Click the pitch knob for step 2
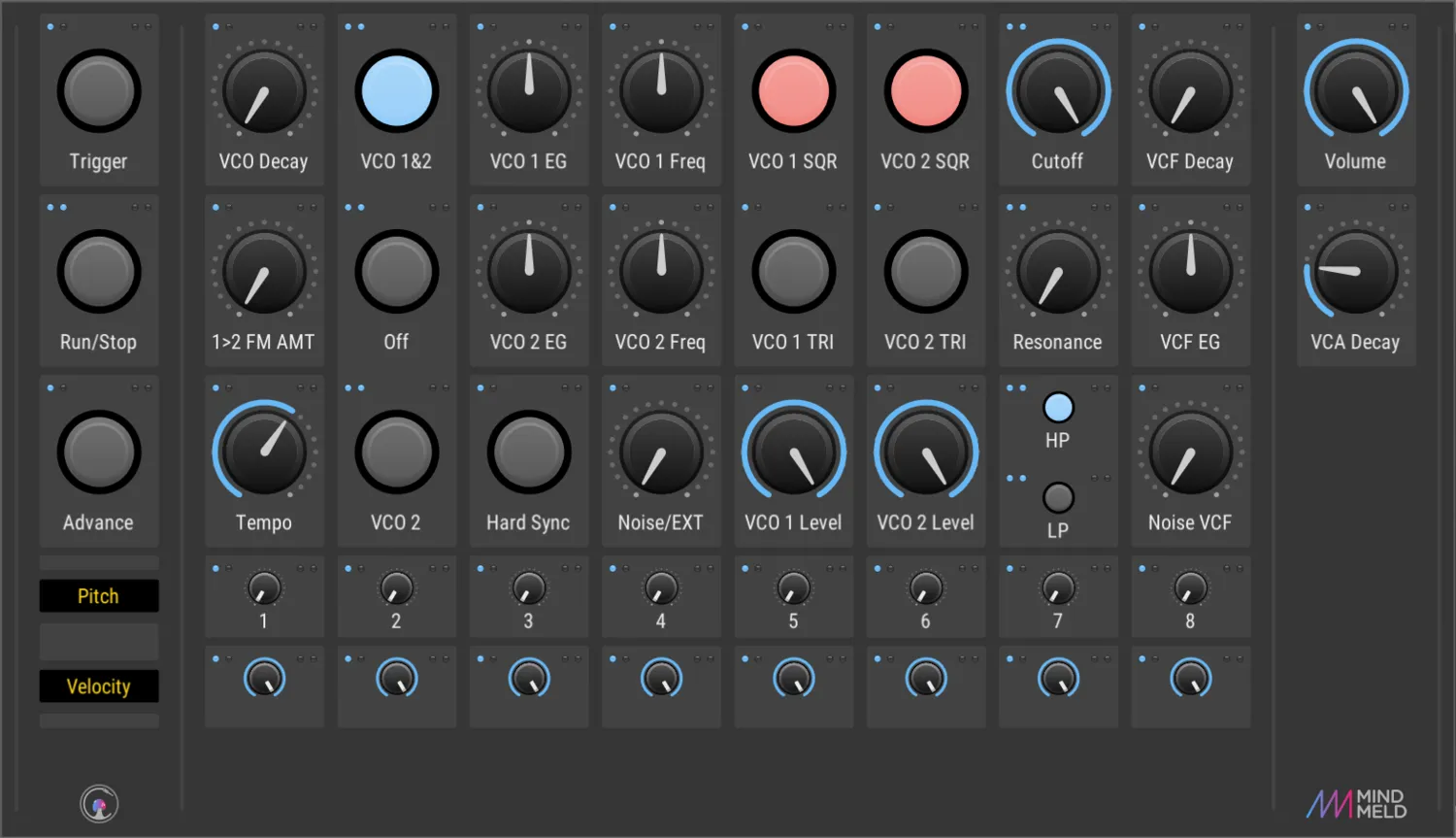This screenshot has height=838, width=1456. [397, 587]
